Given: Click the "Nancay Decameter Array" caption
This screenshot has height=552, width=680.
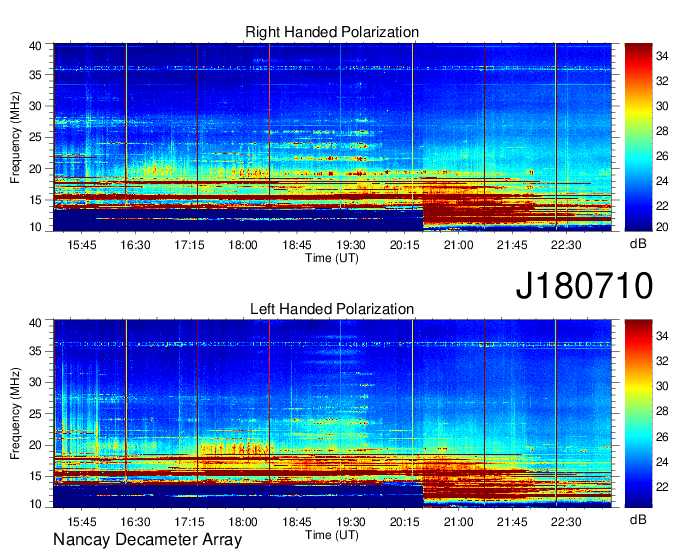Looking at the screenshot, I should click(147, 540).
